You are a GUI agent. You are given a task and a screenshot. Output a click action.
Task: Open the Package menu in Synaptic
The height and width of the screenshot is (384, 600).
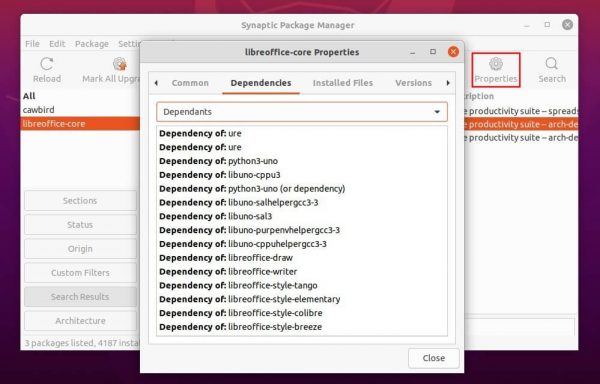coord(92,44)
